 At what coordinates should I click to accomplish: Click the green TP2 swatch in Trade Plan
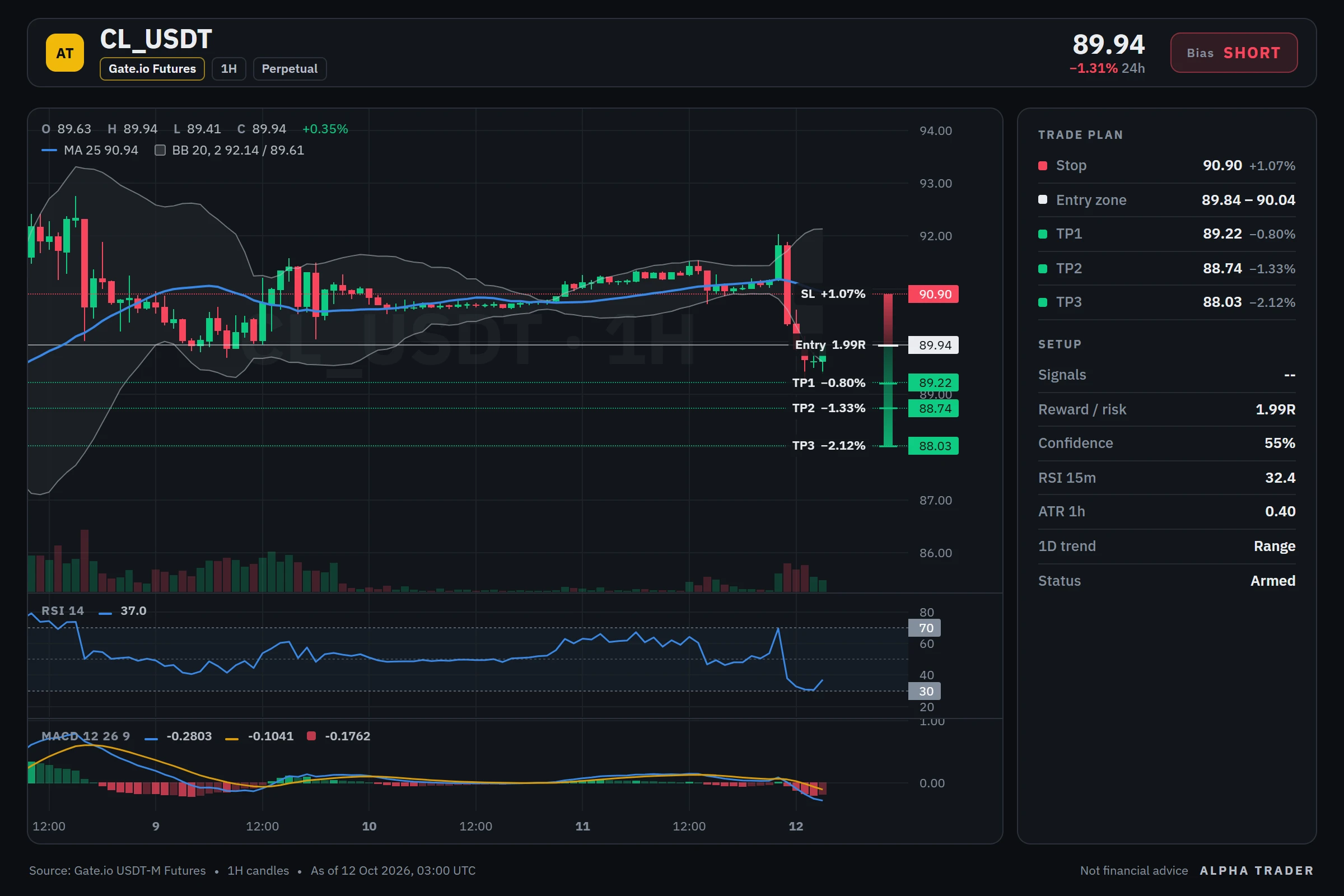click(x=1042, y=269)
